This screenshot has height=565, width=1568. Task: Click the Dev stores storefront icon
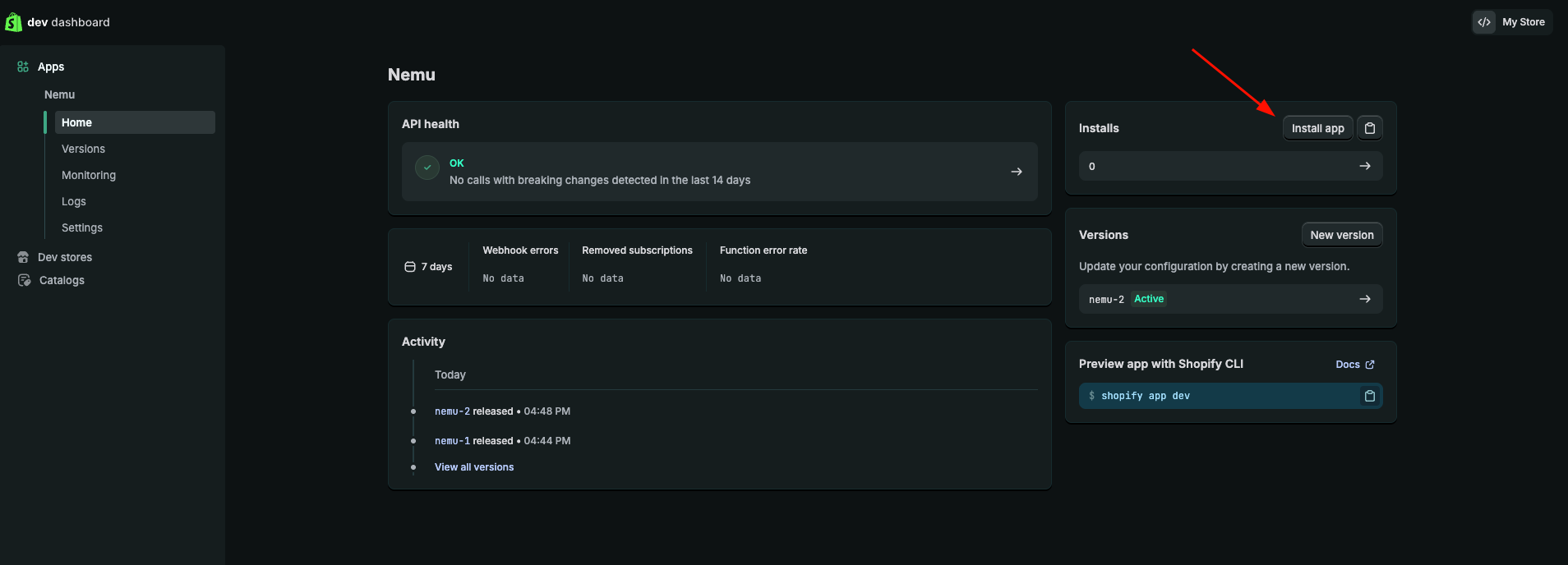pyautogui.click(x=23, y=257)
